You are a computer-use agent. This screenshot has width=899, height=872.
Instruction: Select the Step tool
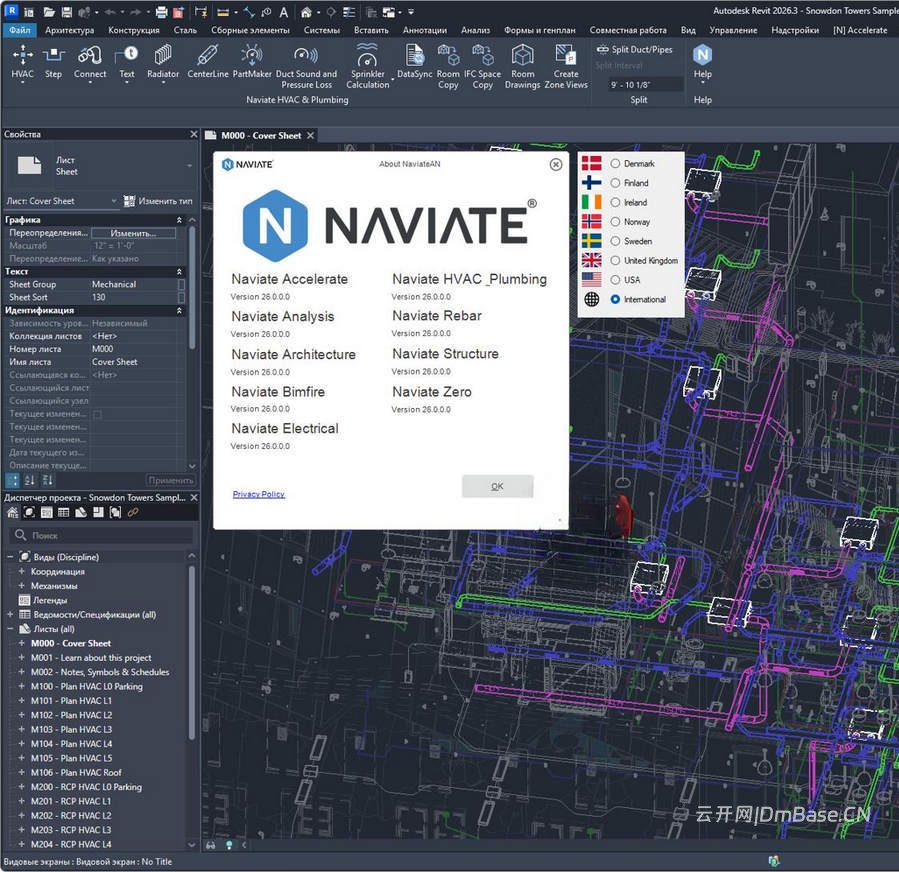[53, 62]
